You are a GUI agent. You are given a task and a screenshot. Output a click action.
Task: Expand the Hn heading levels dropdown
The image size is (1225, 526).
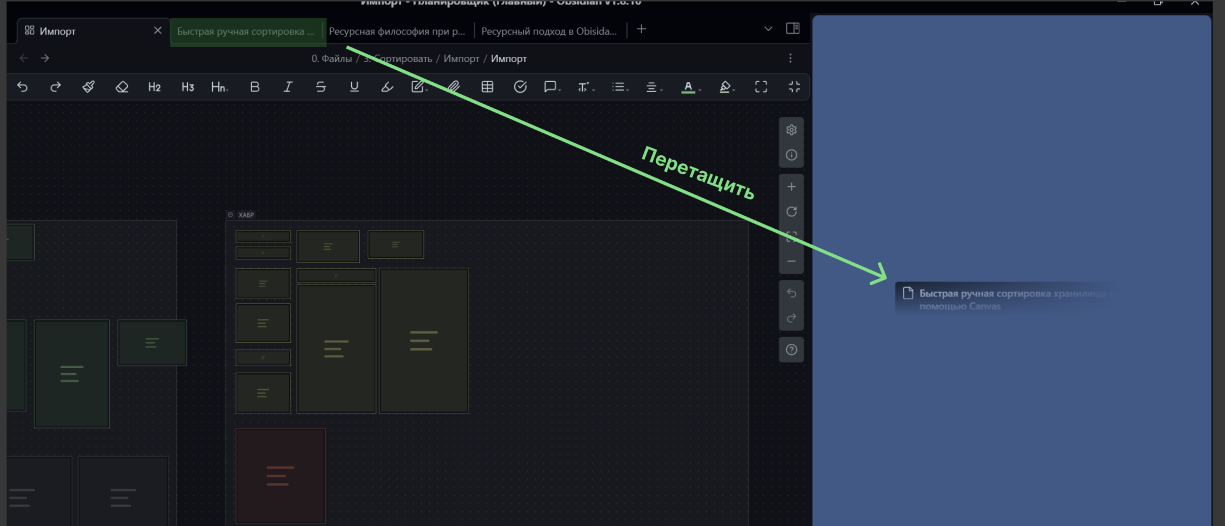pos(219,87)
